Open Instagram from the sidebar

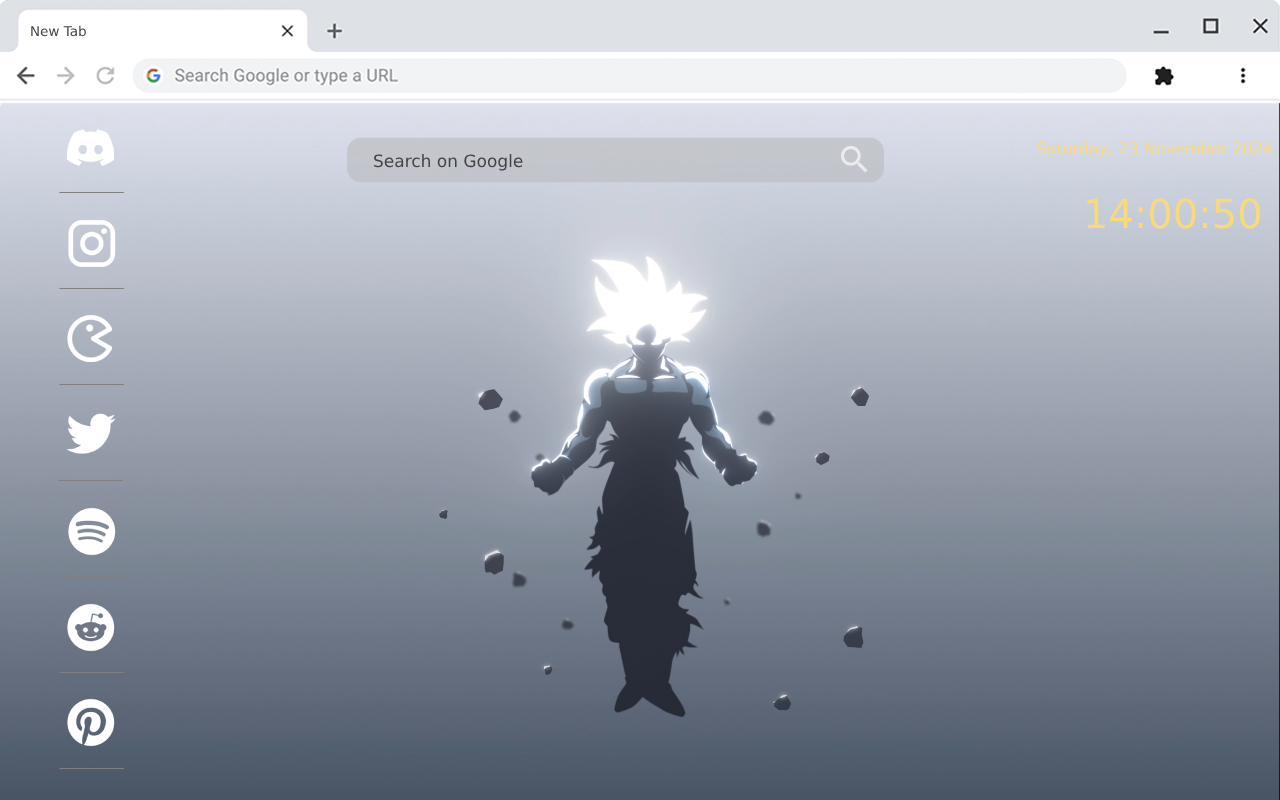click(x=91, y=243)
